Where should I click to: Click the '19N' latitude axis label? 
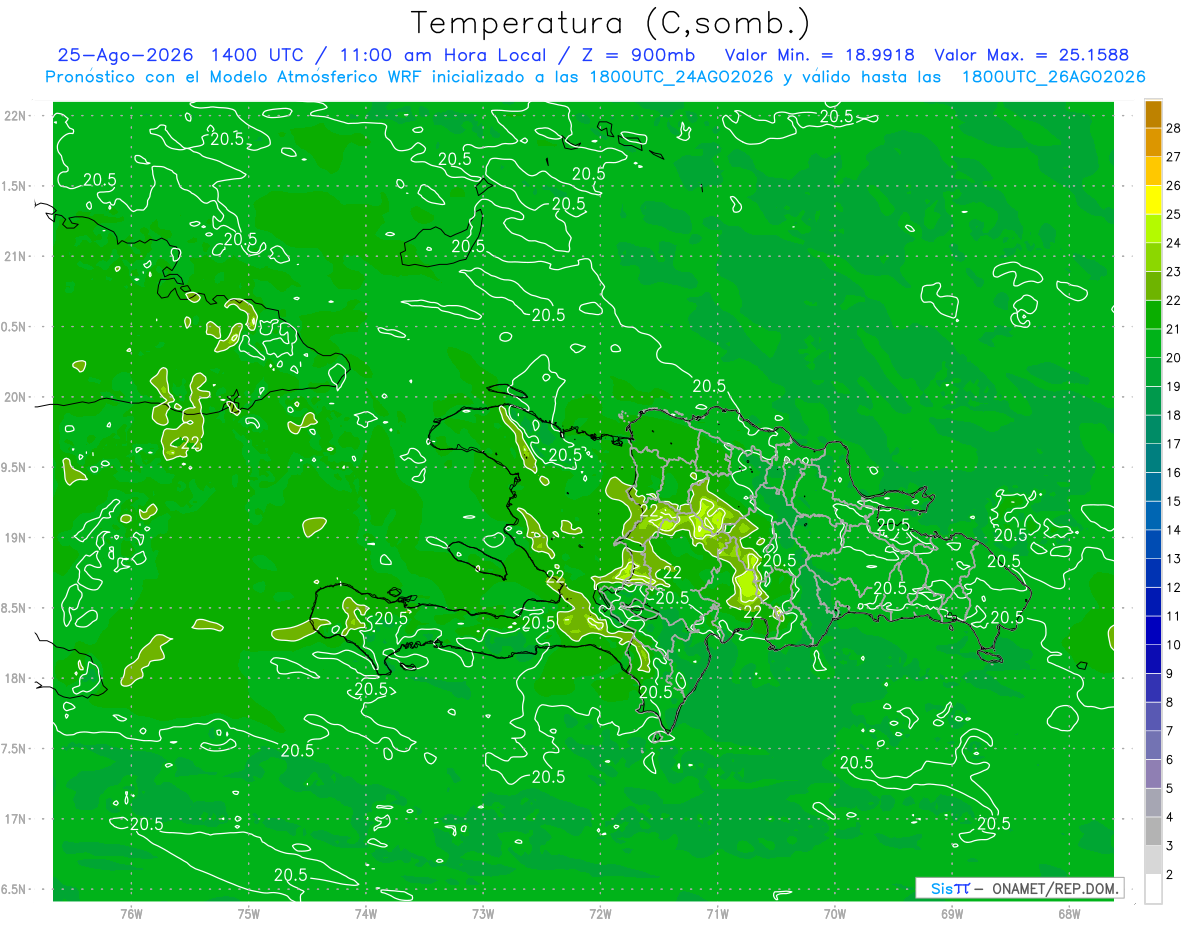click(x=15, y=538)
